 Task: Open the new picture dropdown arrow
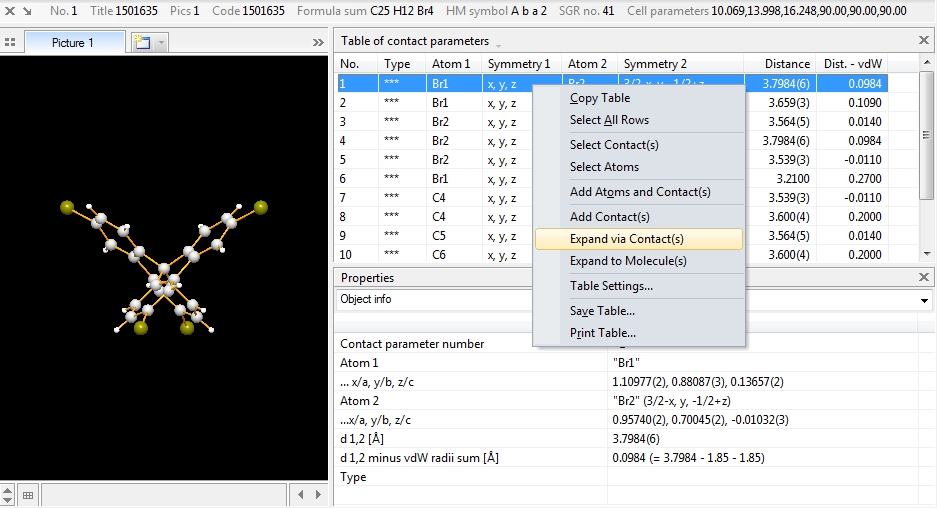[161, 43]
